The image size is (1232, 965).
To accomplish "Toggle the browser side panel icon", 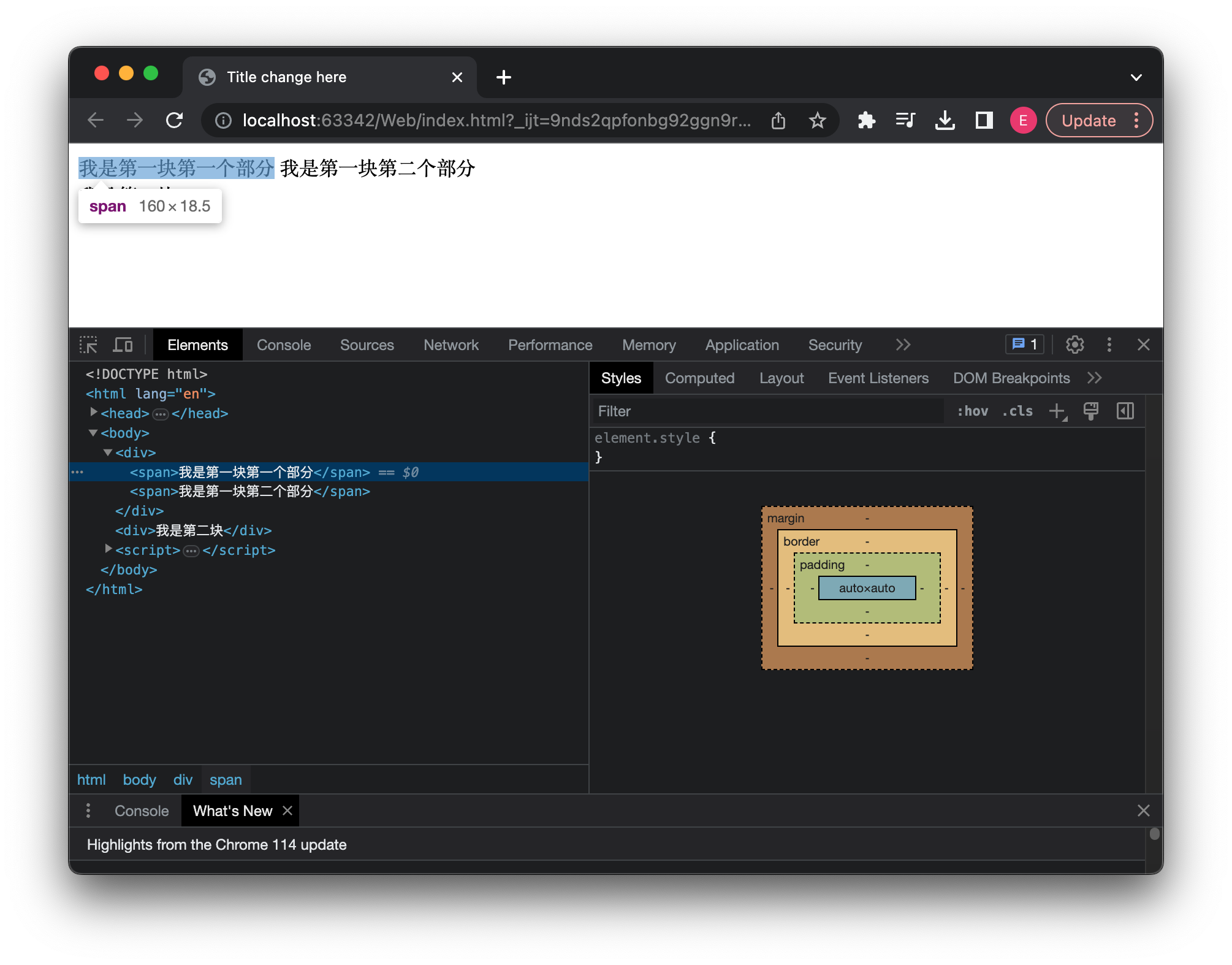I will point(984,120).
